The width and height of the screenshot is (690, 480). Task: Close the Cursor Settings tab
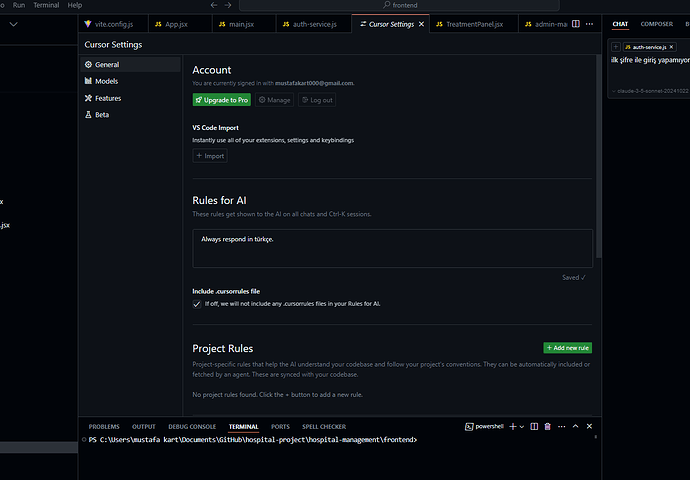(422, 24)
